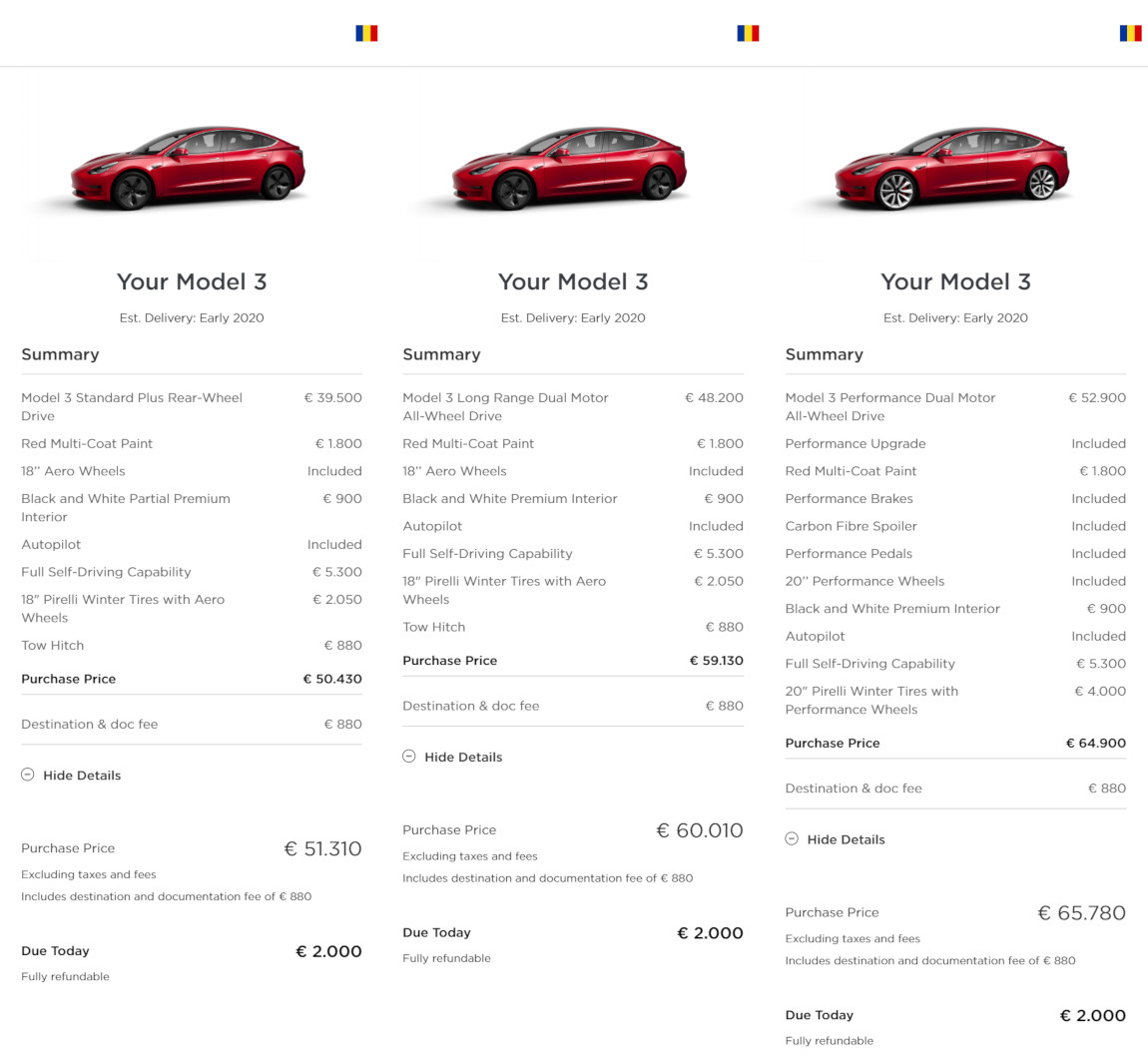
Task: Click the Romanian flag icon above Performance model
Action: click(x=1130, y=33)
